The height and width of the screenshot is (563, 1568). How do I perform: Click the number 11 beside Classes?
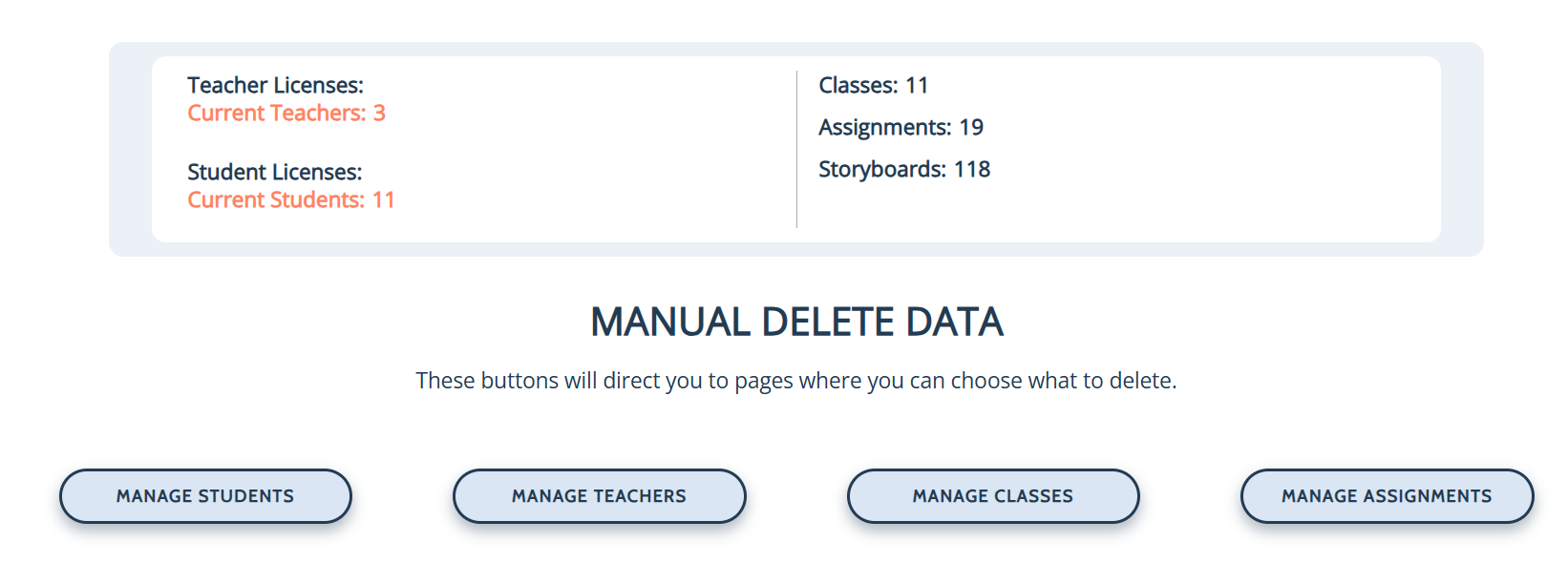[x=917, y=85]
